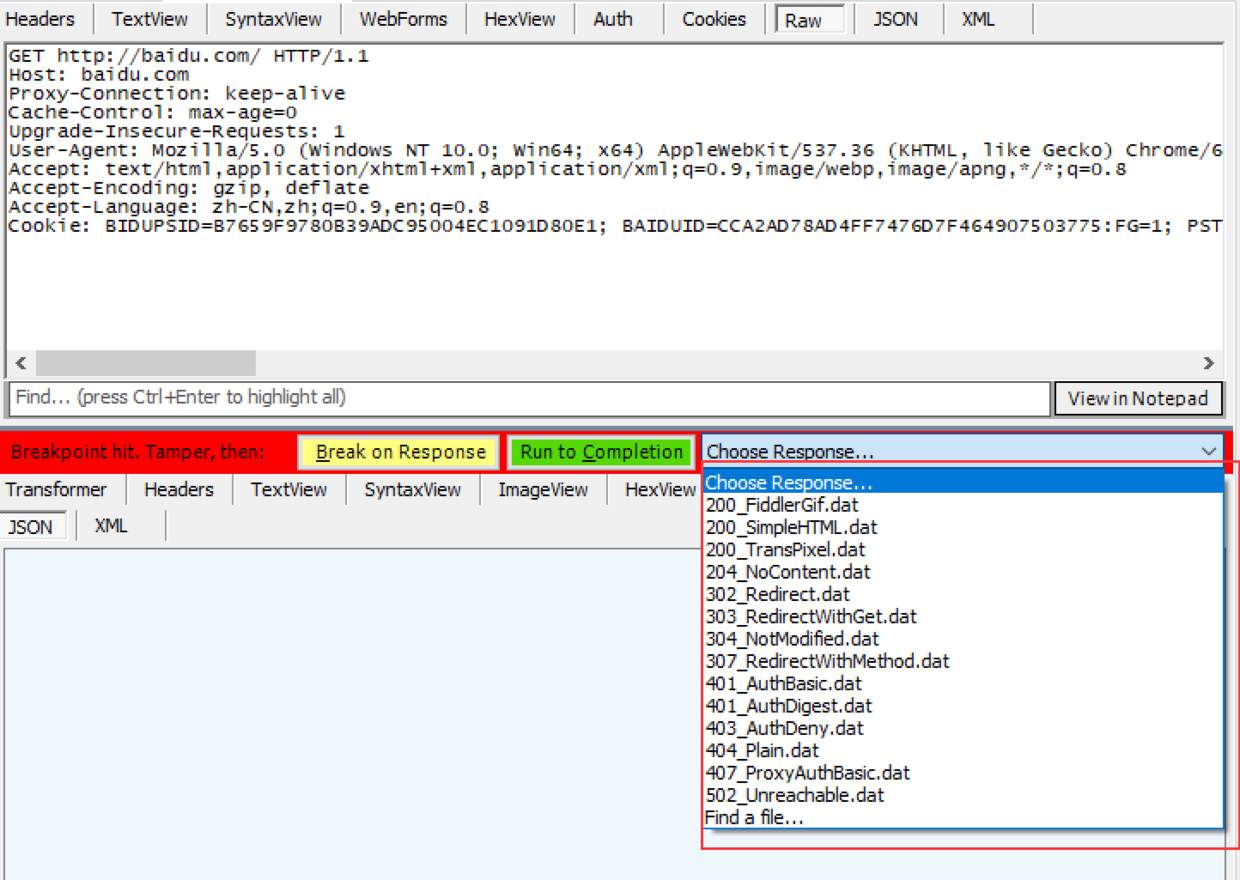Screen dimensions: 1240x880
Task: Click the Upgrade-Insecure-Requests: 1 line
Action: (x=177, y=131)
